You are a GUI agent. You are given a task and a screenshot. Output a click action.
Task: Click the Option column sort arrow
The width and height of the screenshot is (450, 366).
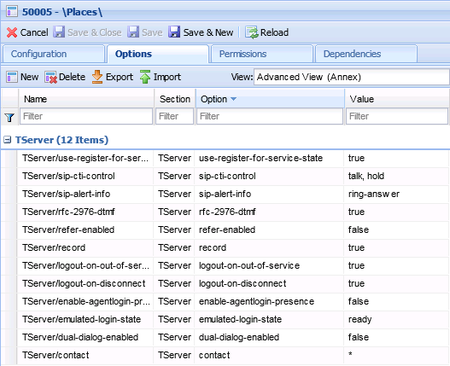coord(233,99)
